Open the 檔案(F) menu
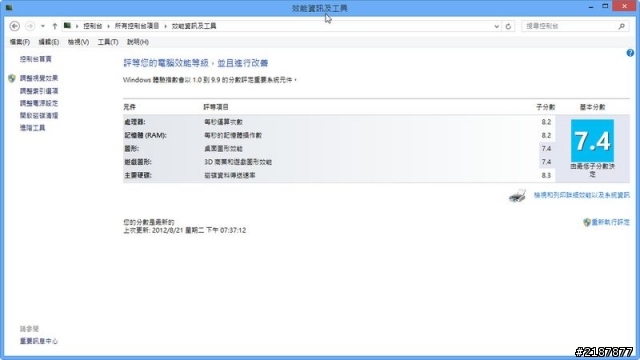 tap(20, 42)
